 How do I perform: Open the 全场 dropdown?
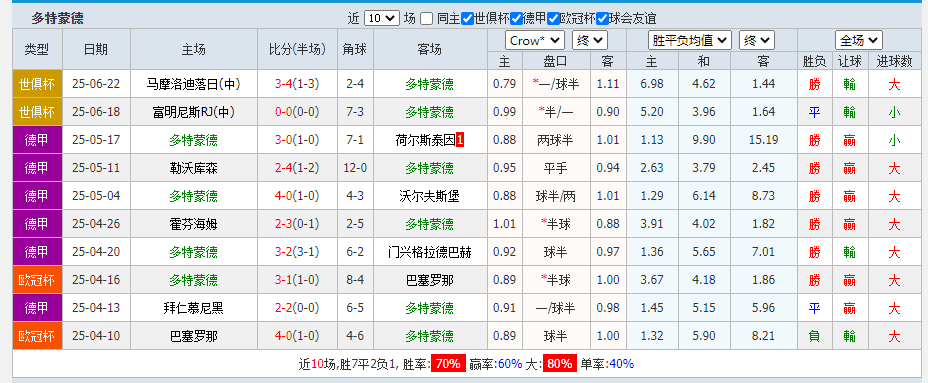[x=859, y=40]
